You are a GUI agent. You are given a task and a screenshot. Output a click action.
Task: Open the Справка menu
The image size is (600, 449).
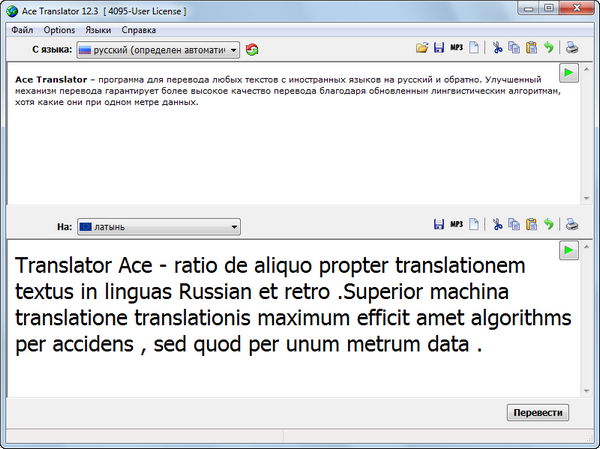point(140,30)
